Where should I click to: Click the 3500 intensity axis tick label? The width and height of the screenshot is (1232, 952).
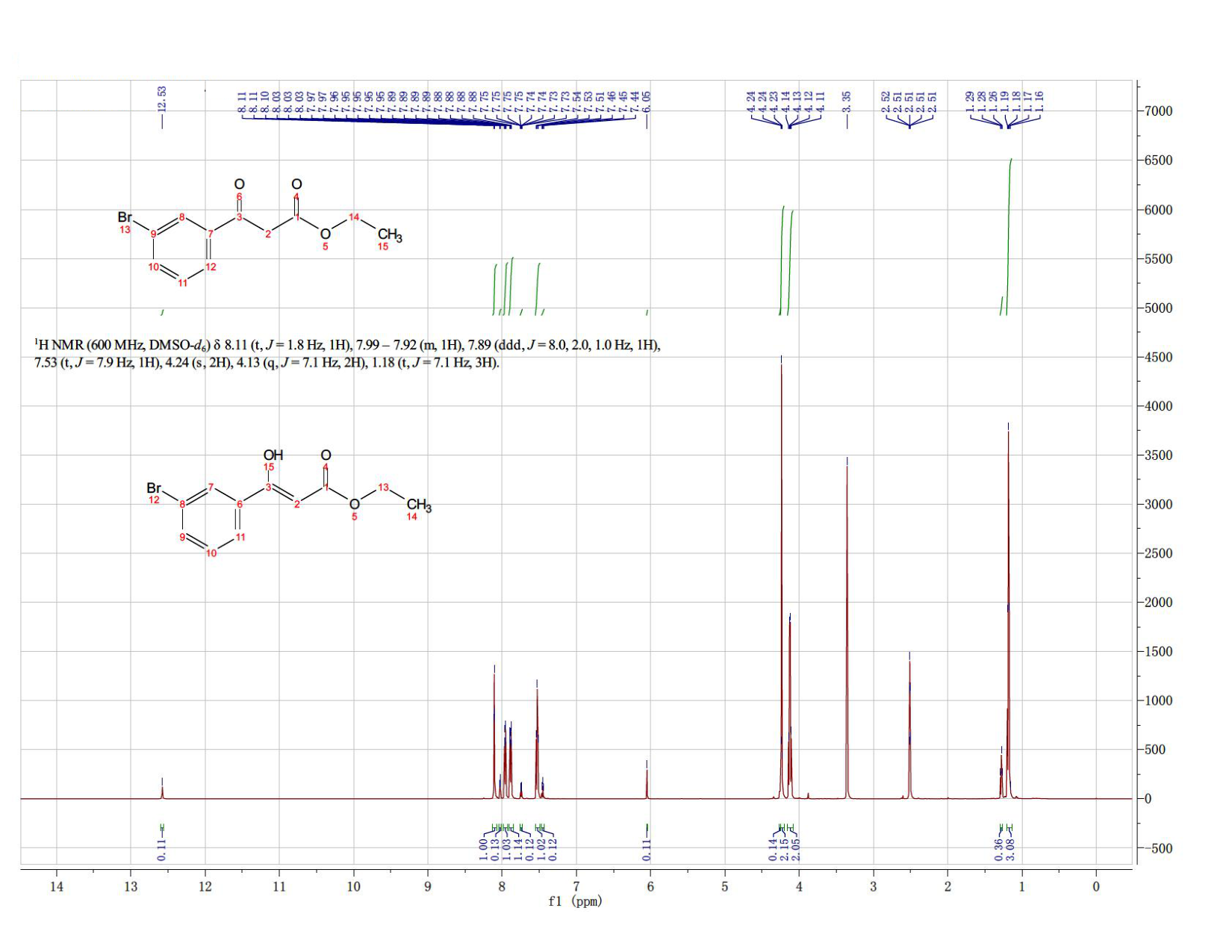click(1157, 455)
